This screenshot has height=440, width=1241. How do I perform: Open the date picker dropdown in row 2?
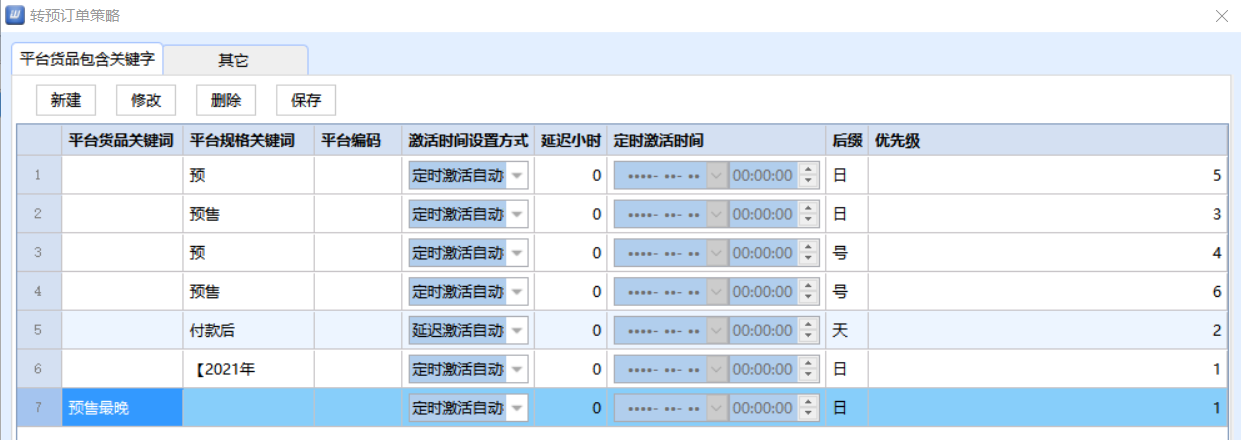[x=716, y=214]
